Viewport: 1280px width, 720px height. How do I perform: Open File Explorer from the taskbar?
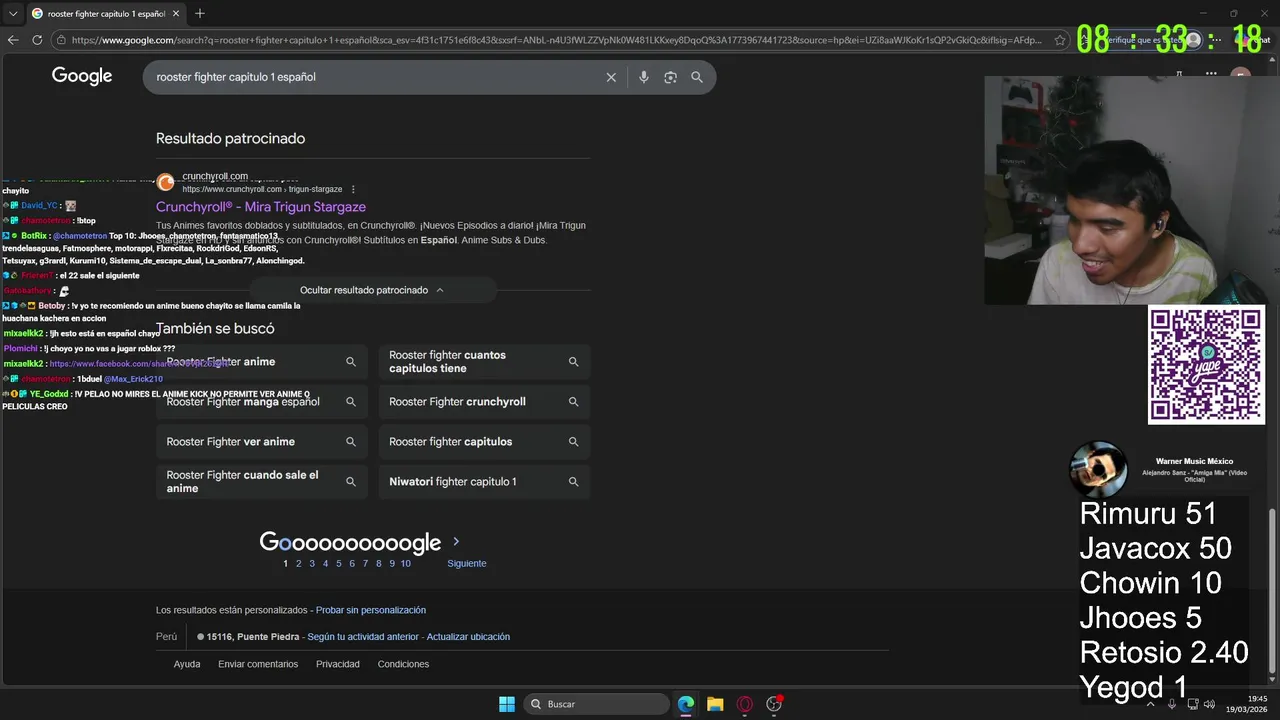(715, 704)
